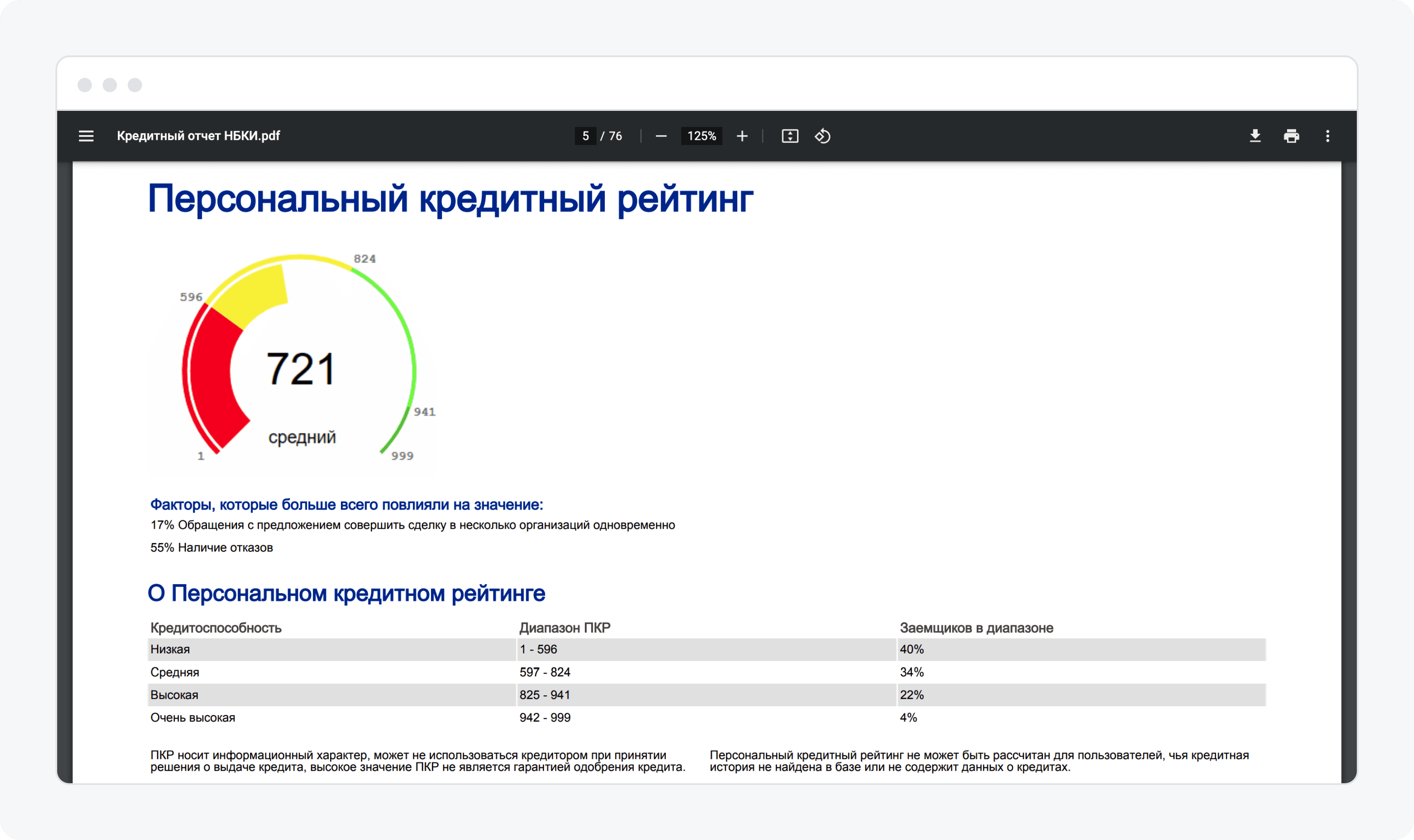Click the file name Кредитный отчет НБКИ.pdf
Image resolution: width=1414 pixels, height=840 pixels.
198,136
